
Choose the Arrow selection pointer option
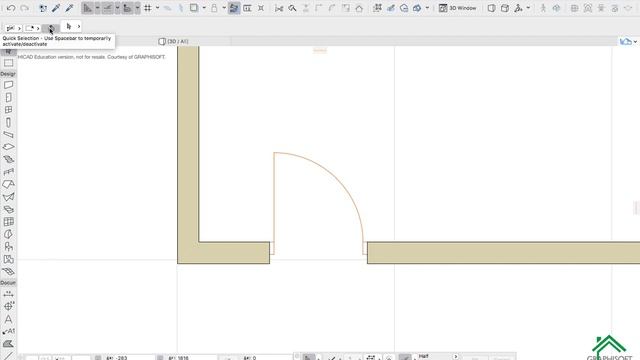pos(69,27)
